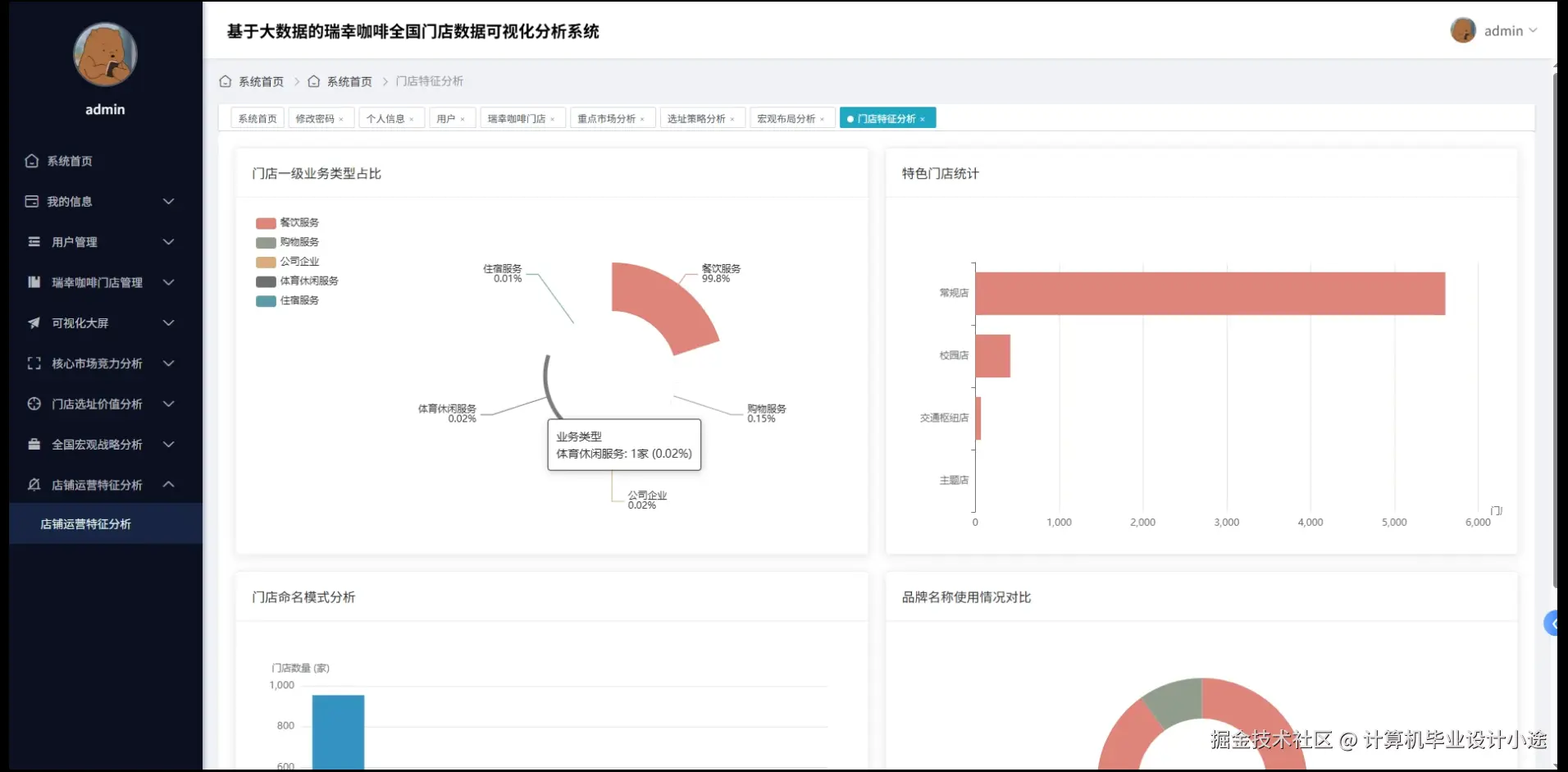This screenshot has width=1568, height=772.
Task: Toggle 住宿服务 legend item
Action: (x=287, y=301)
